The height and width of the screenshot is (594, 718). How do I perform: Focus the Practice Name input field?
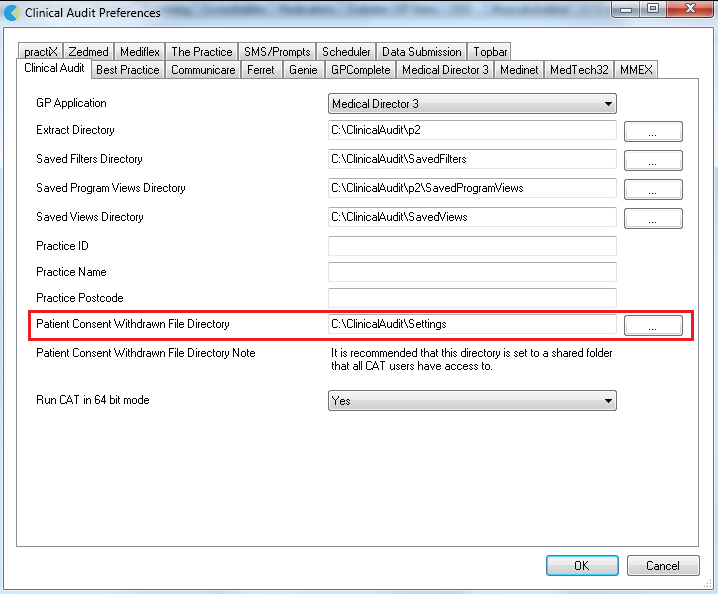(472, 272)
